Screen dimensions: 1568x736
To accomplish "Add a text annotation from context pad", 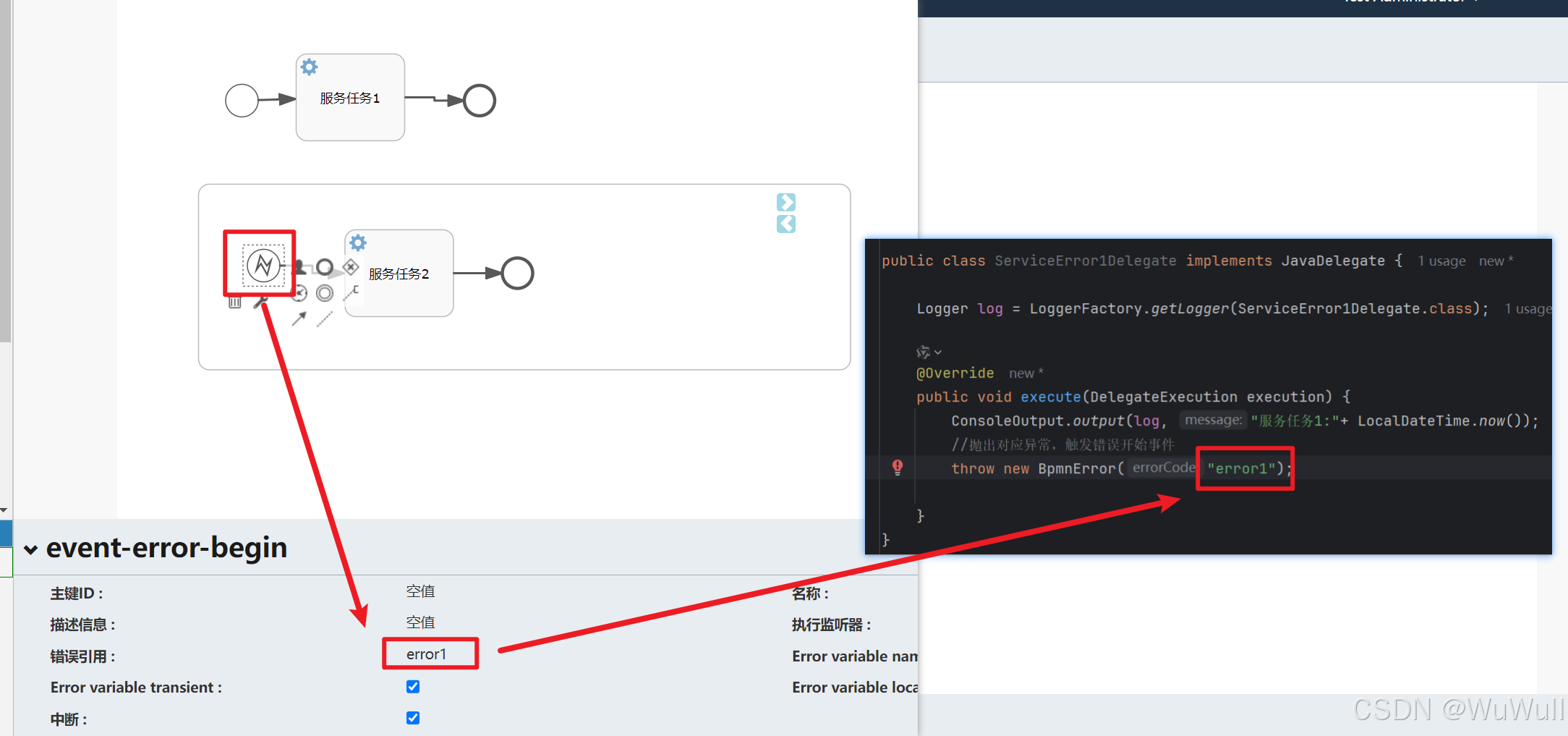I will click(351, 292).
